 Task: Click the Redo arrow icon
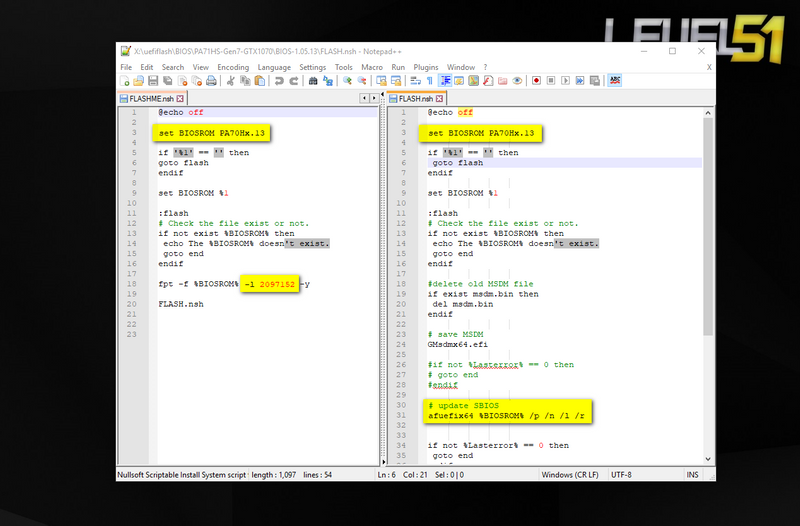pyautogui.click(x=294, y=81)
